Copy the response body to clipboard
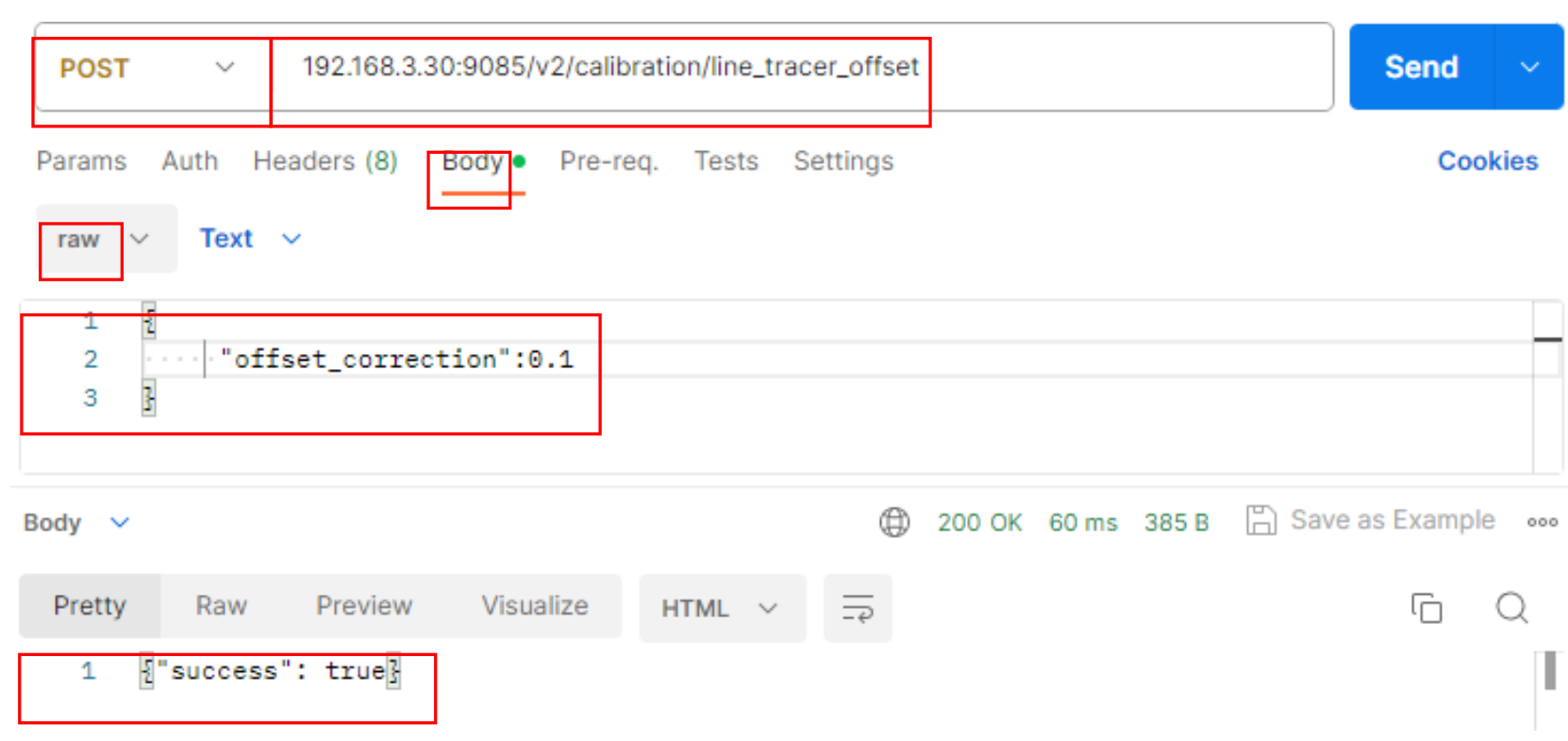The width and height of the screenshot is (1568, 741). (x=1426, y=608)
